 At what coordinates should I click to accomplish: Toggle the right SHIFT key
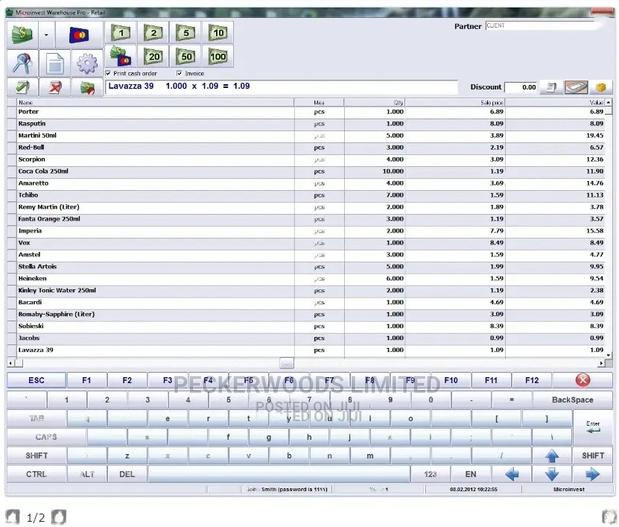pyautogui.click(x=593, y=456)
